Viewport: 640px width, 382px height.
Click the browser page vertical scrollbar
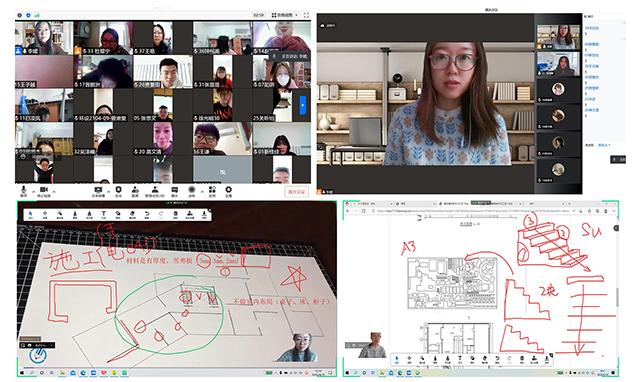click(x=617, y=297)
